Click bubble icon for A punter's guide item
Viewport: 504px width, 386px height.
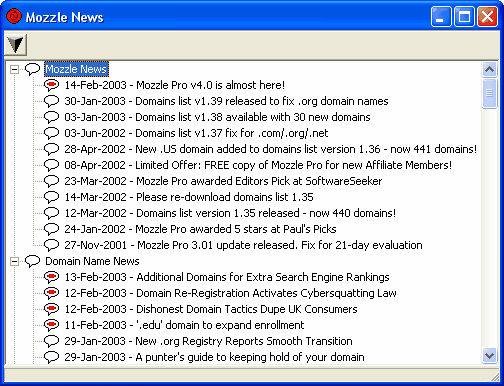pos(52,357)
